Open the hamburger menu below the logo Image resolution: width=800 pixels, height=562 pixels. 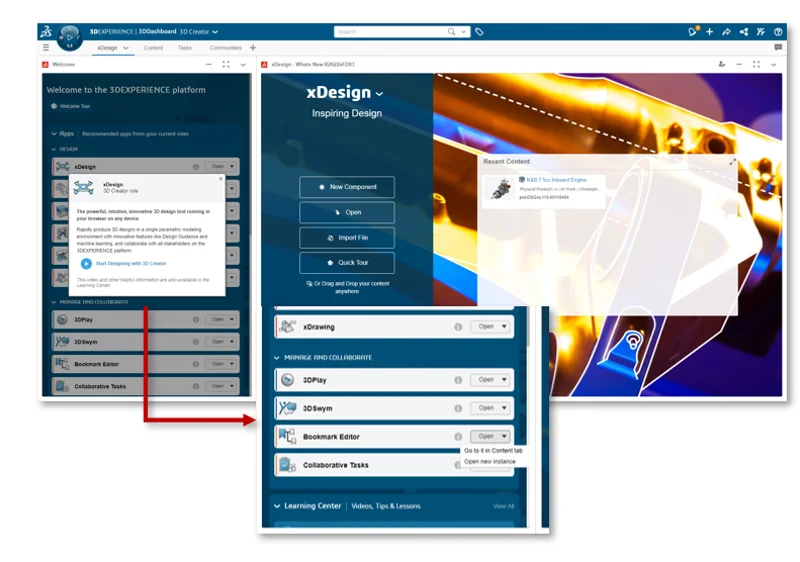pos(46,47)
